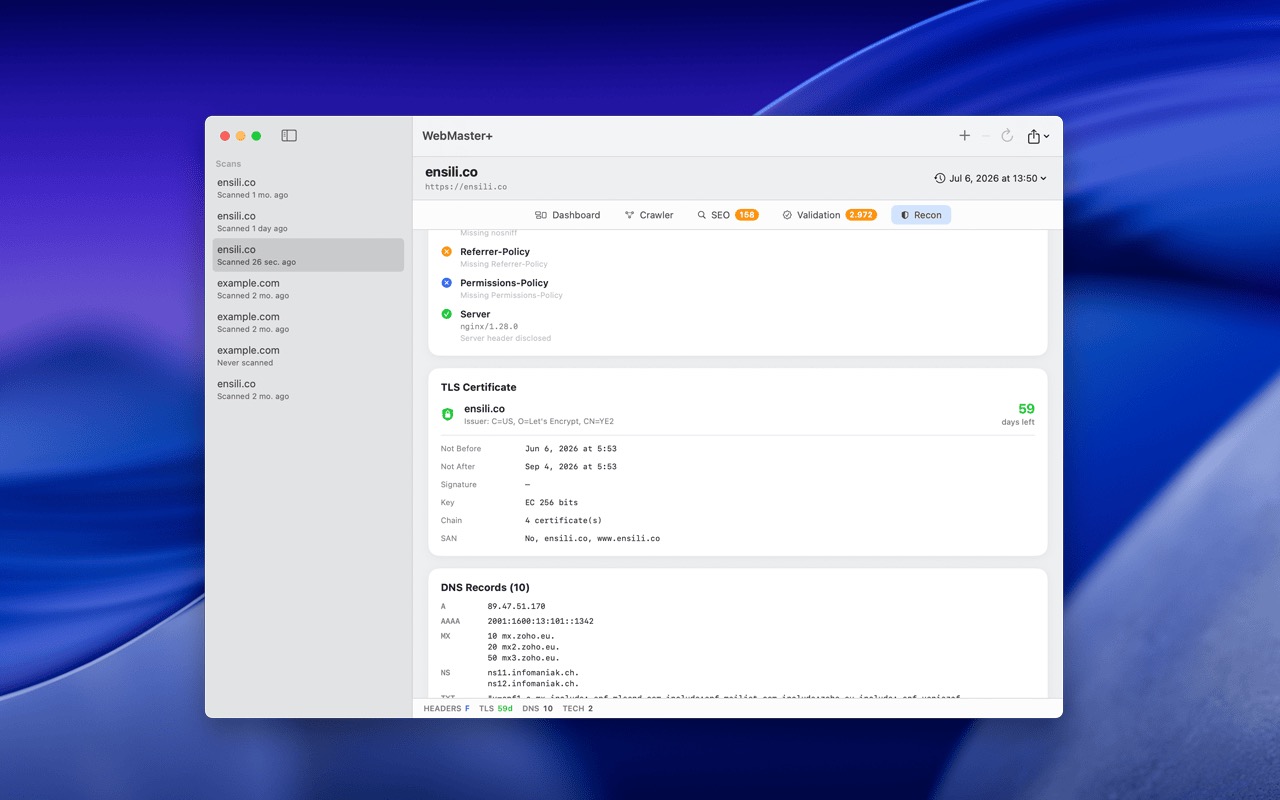Click the orange warning icon beside Referrer-Policy
Screen dimensions: 1280x800
pyautogui.click(x=447, y=251)
